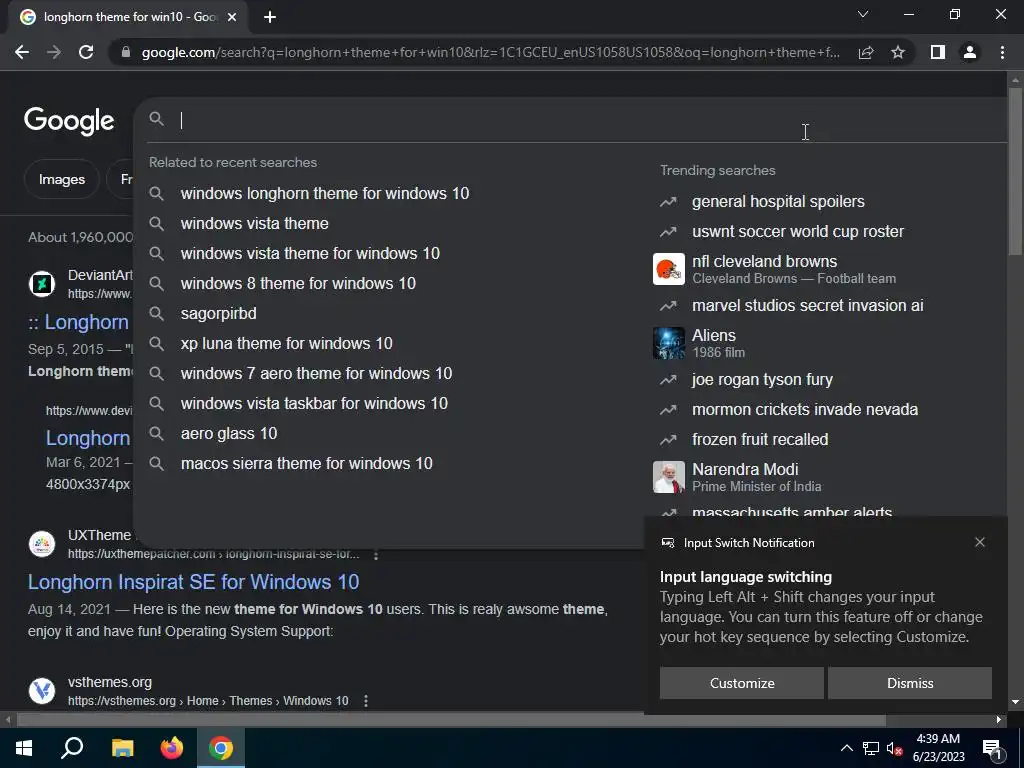Open the tab search chevron

[x=863, y=14]
